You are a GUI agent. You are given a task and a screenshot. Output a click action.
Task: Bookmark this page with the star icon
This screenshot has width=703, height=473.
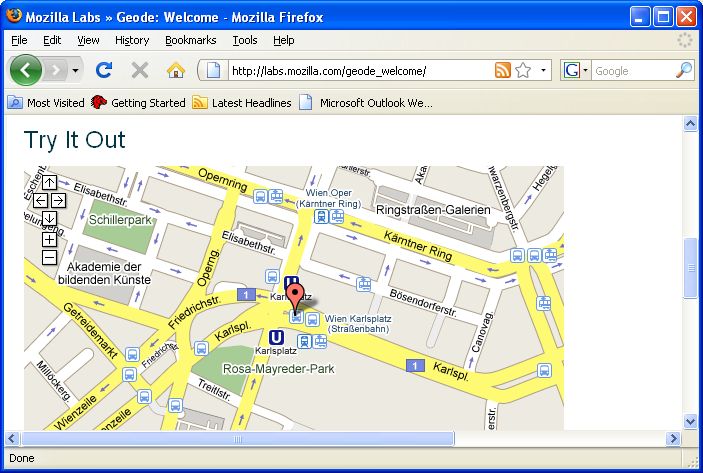(523, 70)
